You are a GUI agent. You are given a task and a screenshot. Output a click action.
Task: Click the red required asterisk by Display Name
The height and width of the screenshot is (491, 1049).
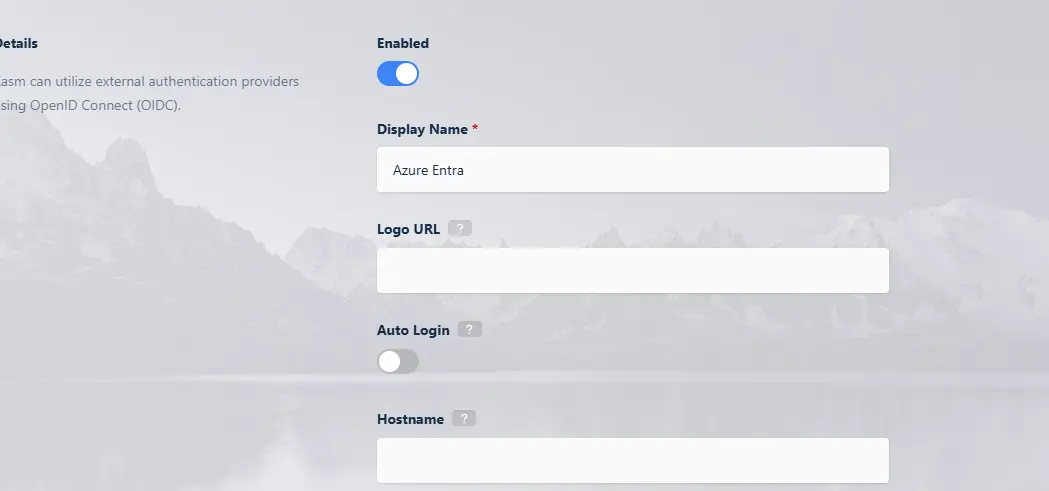point(475,129)
